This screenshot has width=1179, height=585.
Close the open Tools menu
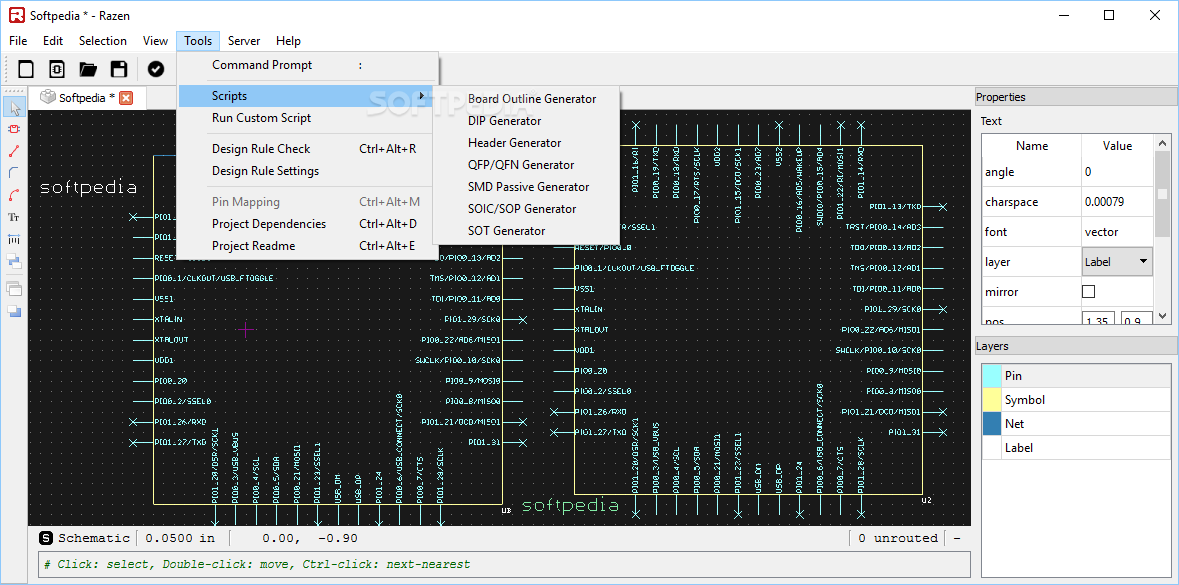199,41
